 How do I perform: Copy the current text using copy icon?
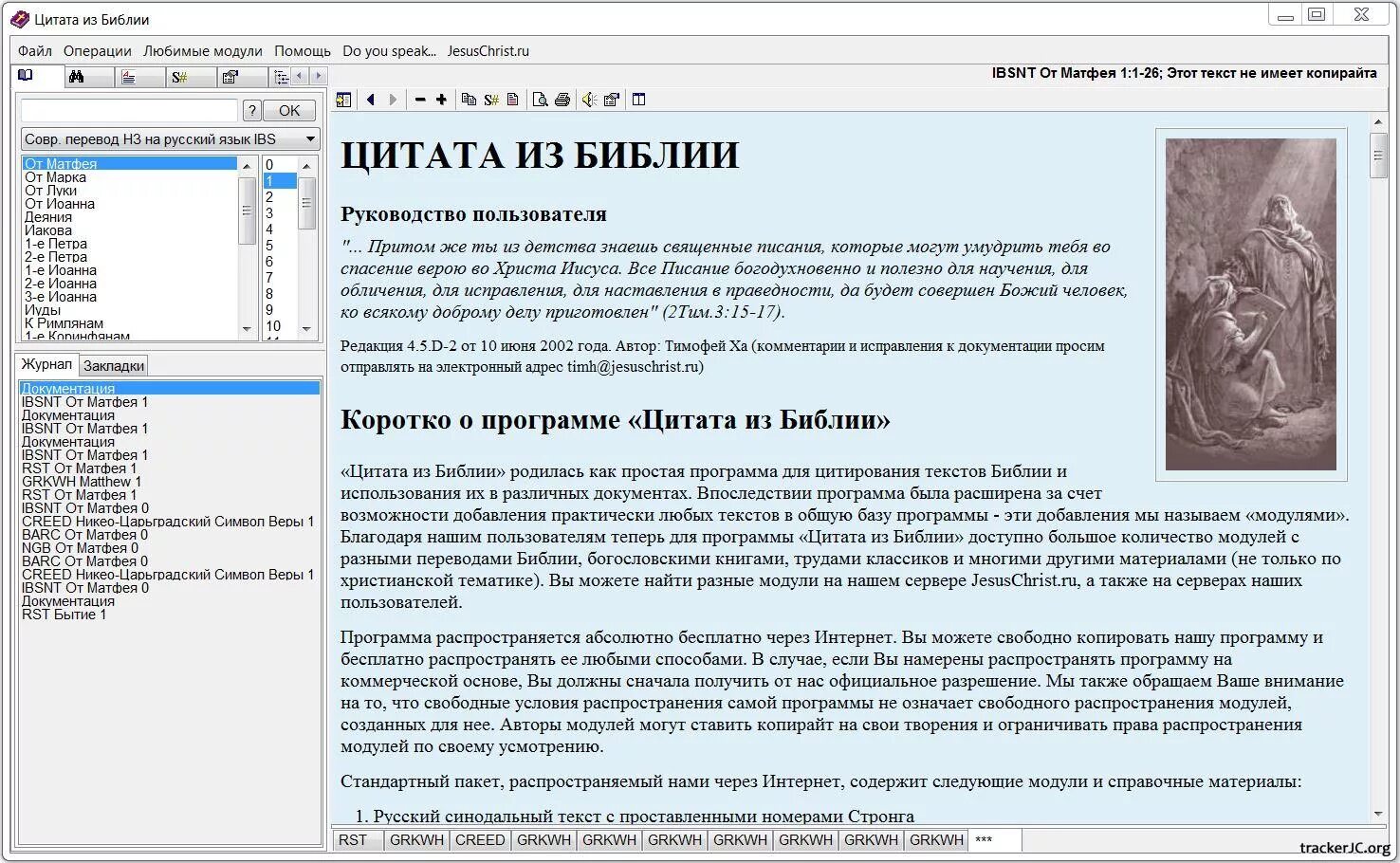tap(468, 98)
